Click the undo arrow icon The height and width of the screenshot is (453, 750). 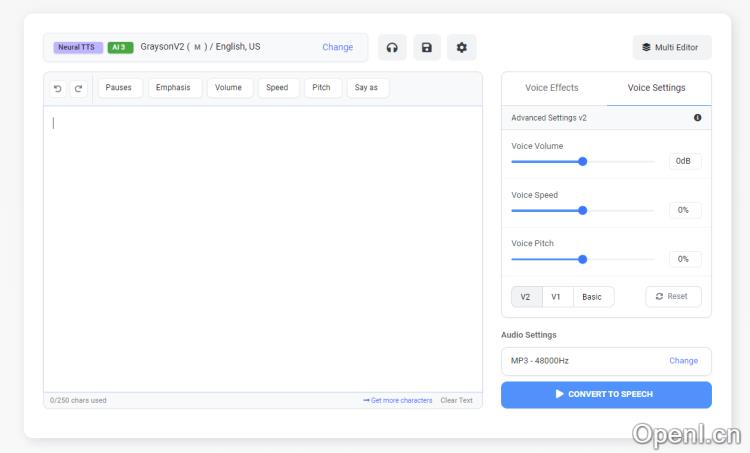point(58,88)
